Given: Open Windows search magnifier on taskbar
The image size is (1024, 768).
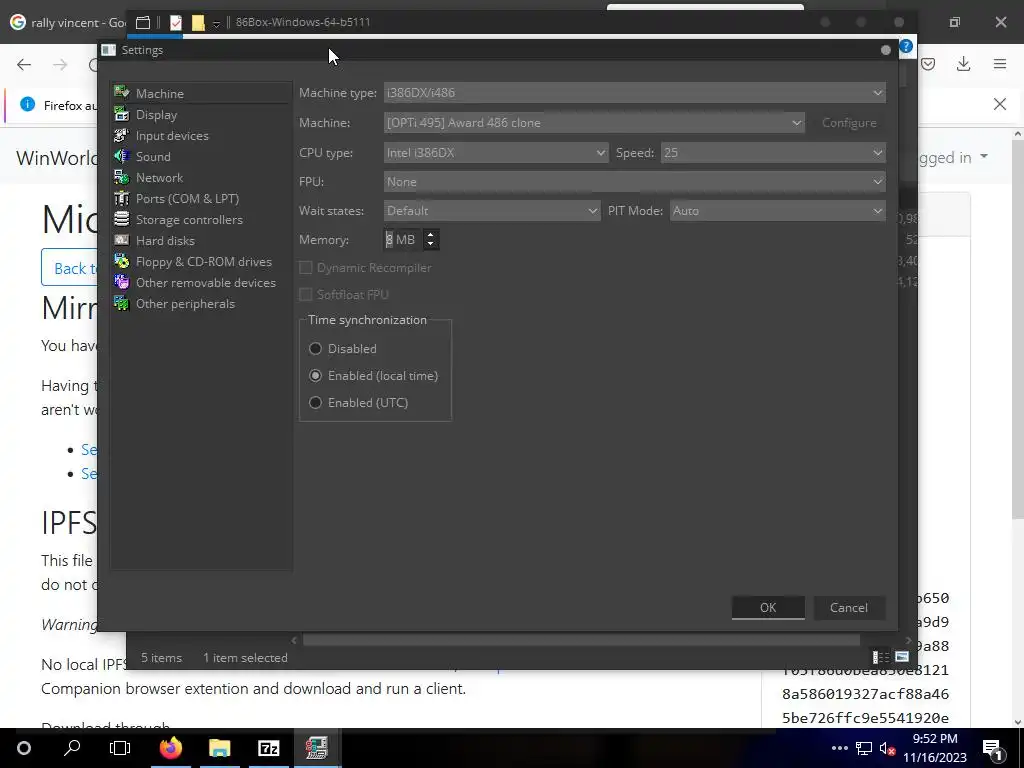Looking at the screenshot, I should [x=72, y=748].
